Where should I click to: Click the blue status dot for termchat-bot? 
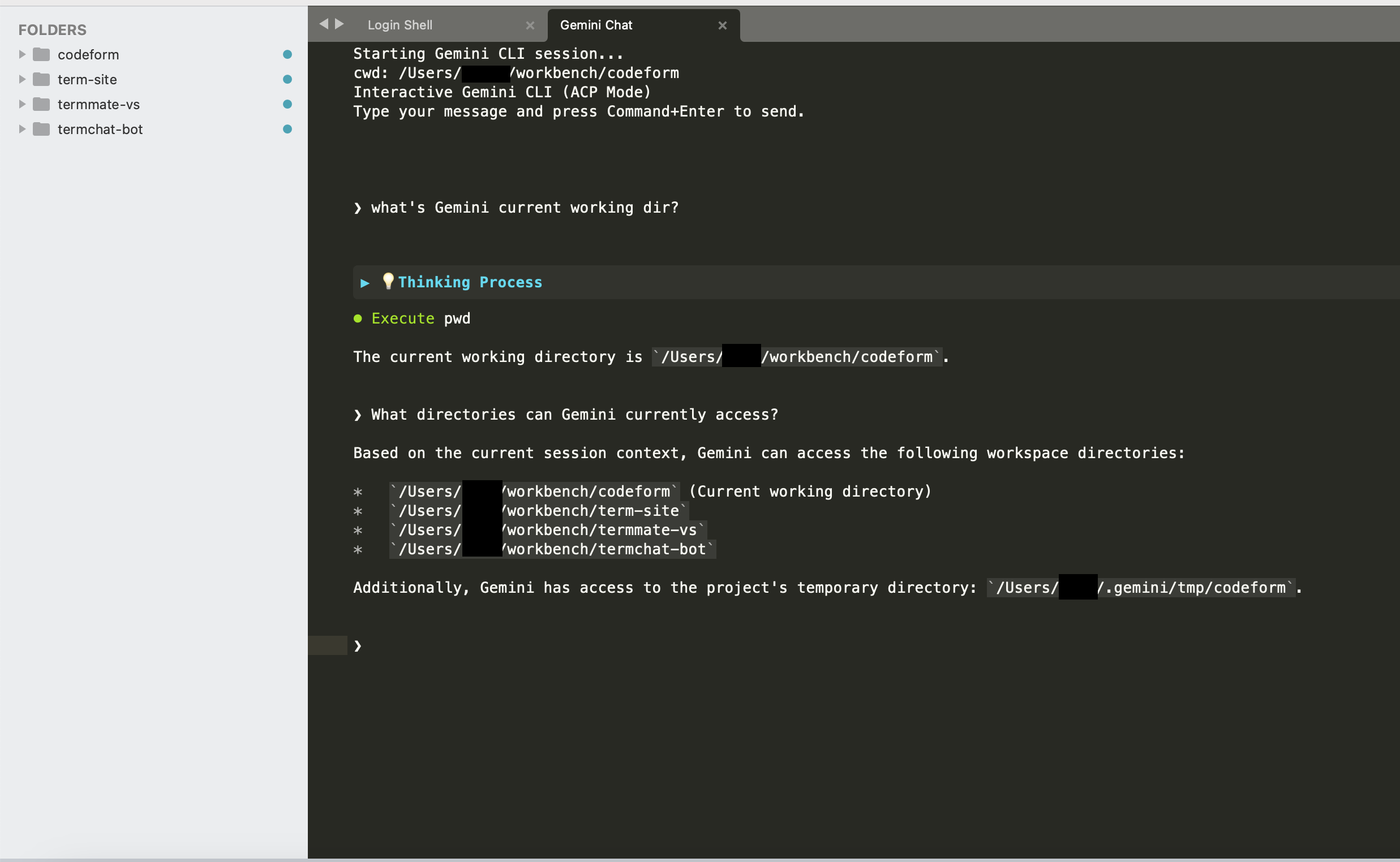point(287,130)
